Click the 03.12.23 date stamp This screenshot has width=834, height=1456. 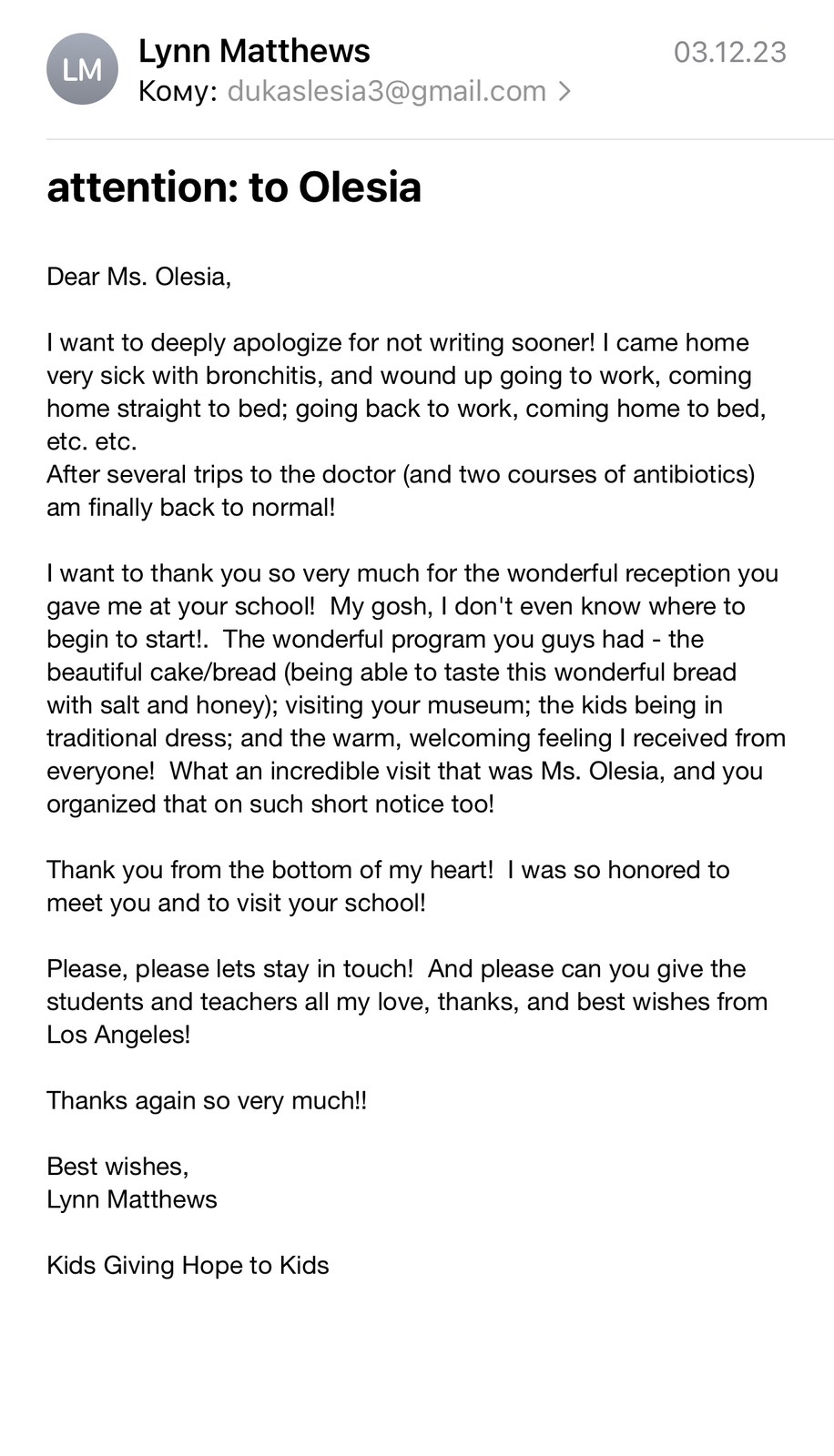coord(729,52)
